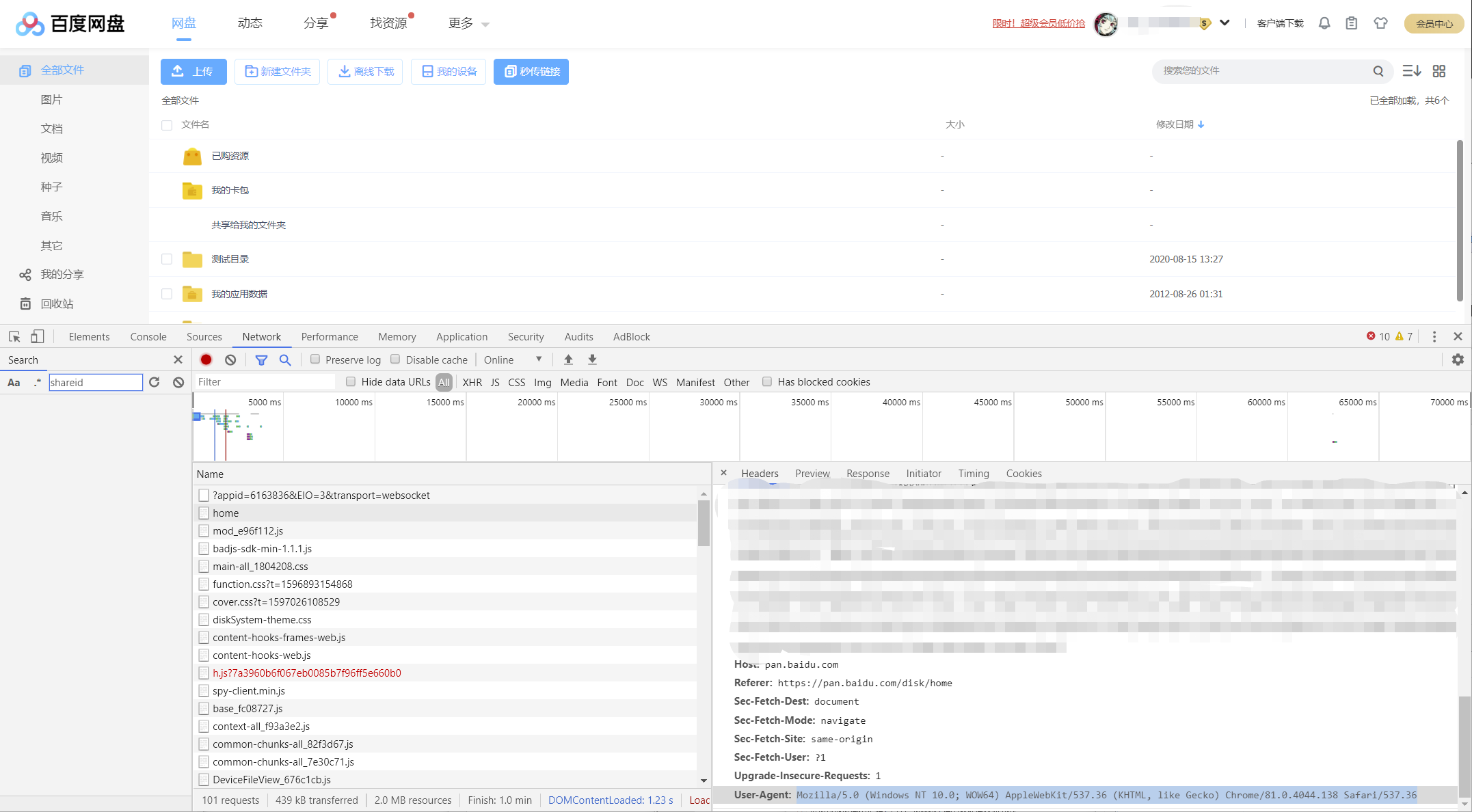The height and width of the screenshot is (812, 1472).
Task: Open the 限时!超级会员低价抢 promo link
Action: [x=1039, y=23]
